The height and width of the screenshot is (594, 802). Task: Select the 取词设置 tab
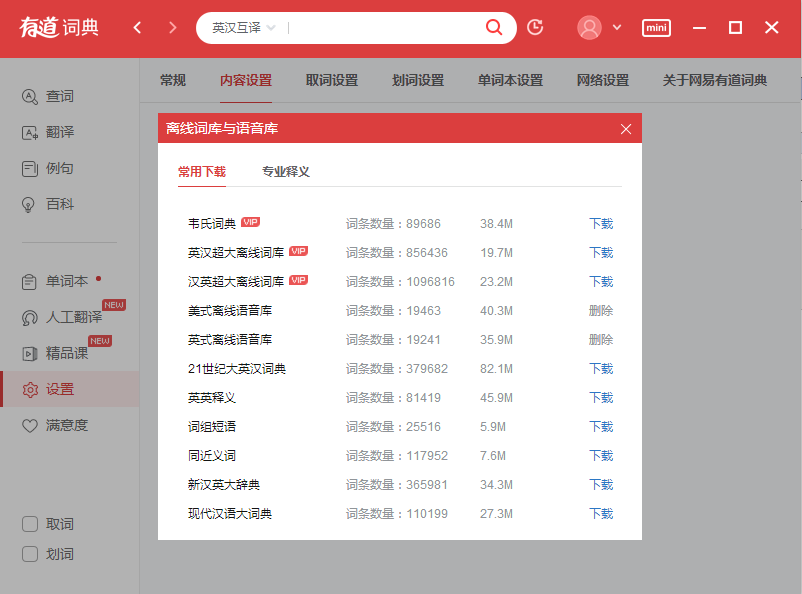pyautogui.click(x=332, y=80)
